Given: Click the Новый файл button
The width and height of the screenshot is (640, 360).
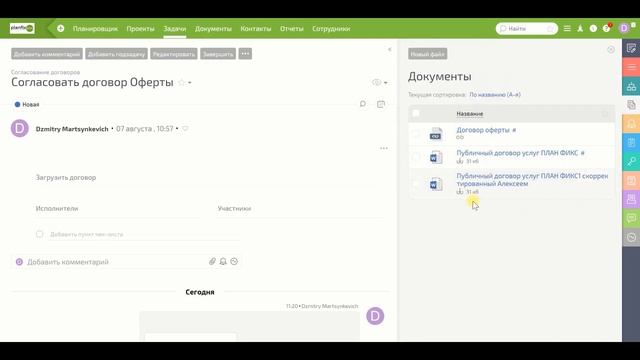Looking at the screenshot, I should [x=427, y=54].
